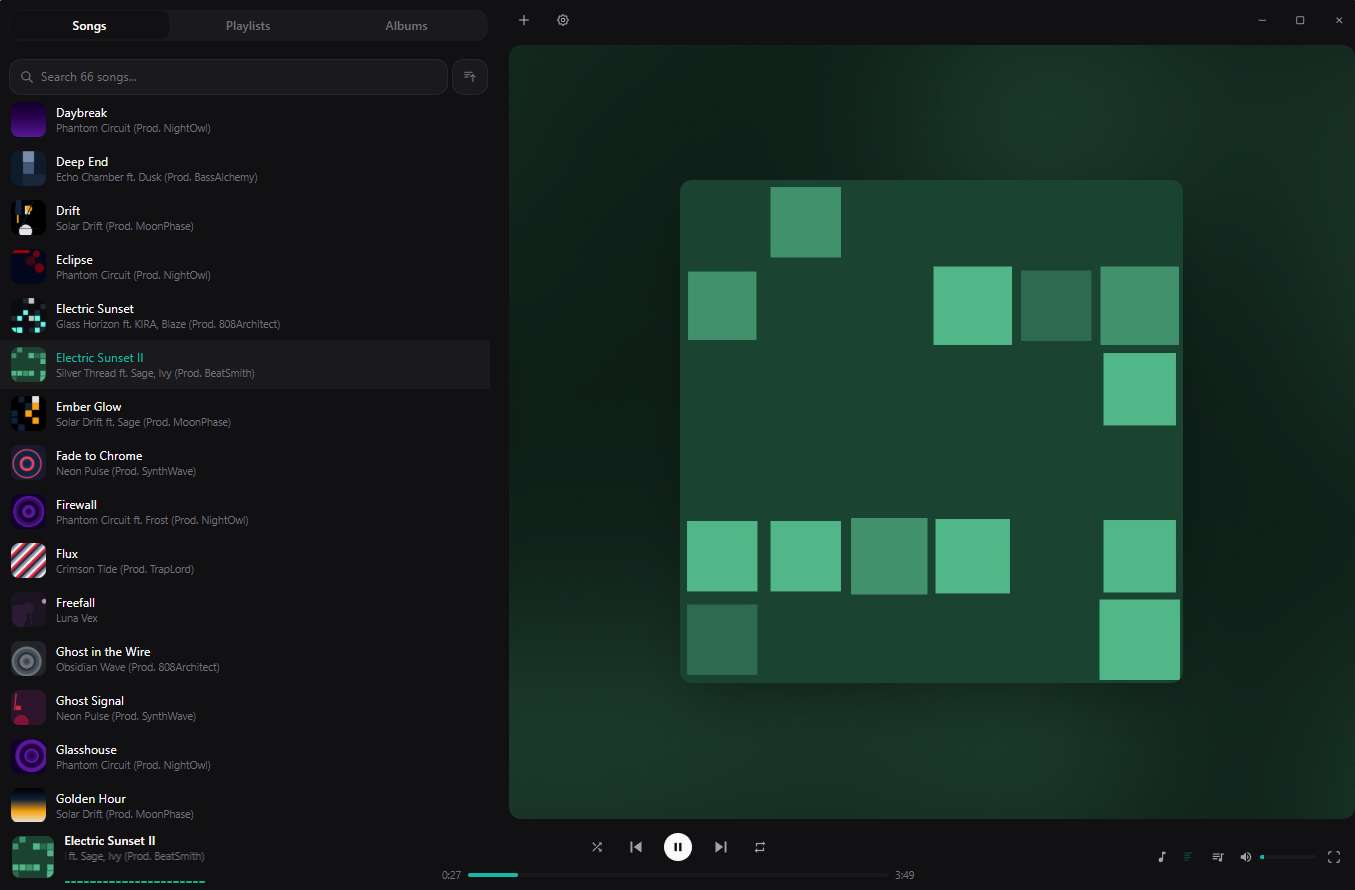Toggle shuffle playback
Screen dimensions: 1355x890
pyautogui.click(x=597, y=847)
